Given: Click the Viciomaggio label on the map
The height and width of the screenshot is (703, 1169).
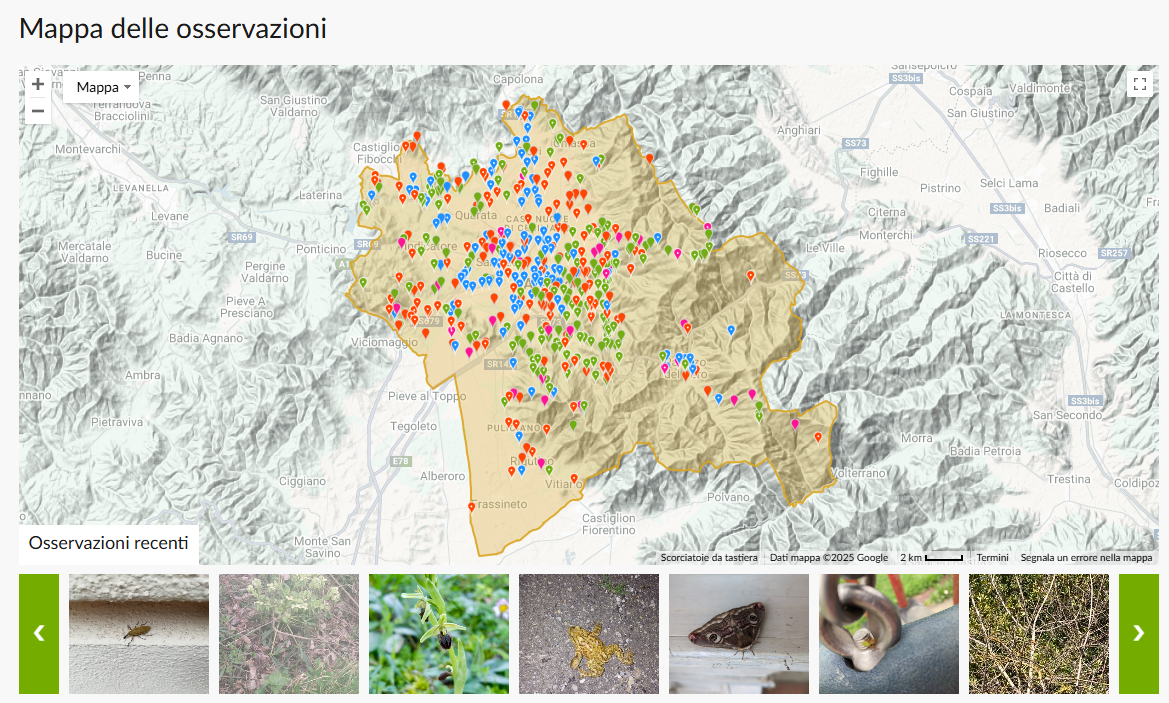Looking at the screenshot, I should 385,342.
